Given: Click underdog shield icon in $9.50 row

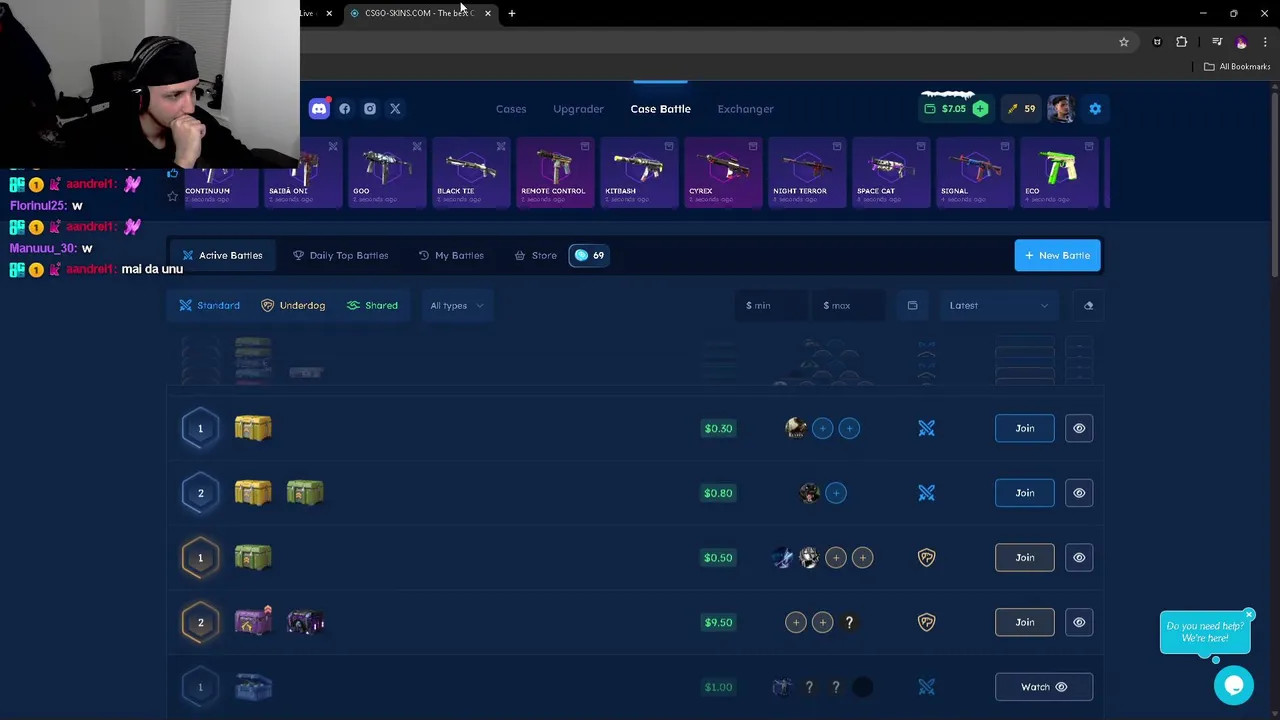Looking at the screenshot, I should tap(926, 622).
